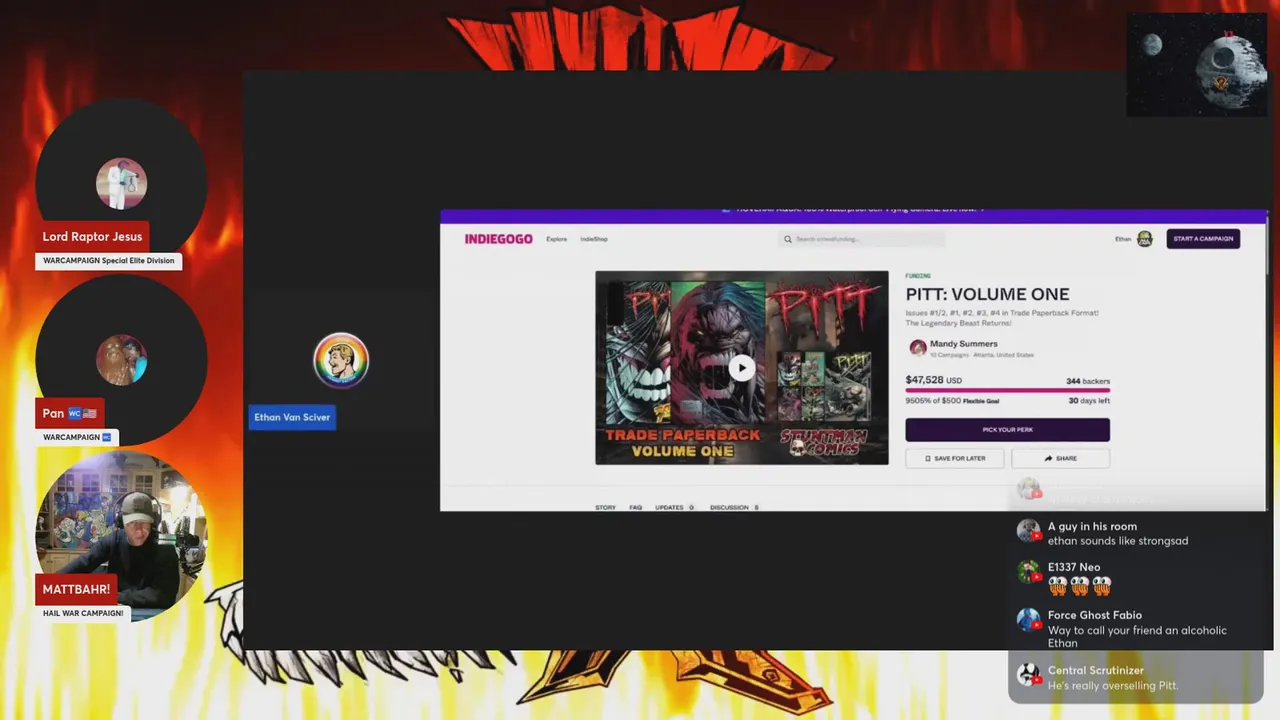1280x720 pixels.
Task: Click the Ethan Van Sciver name label
Action: 292,417
